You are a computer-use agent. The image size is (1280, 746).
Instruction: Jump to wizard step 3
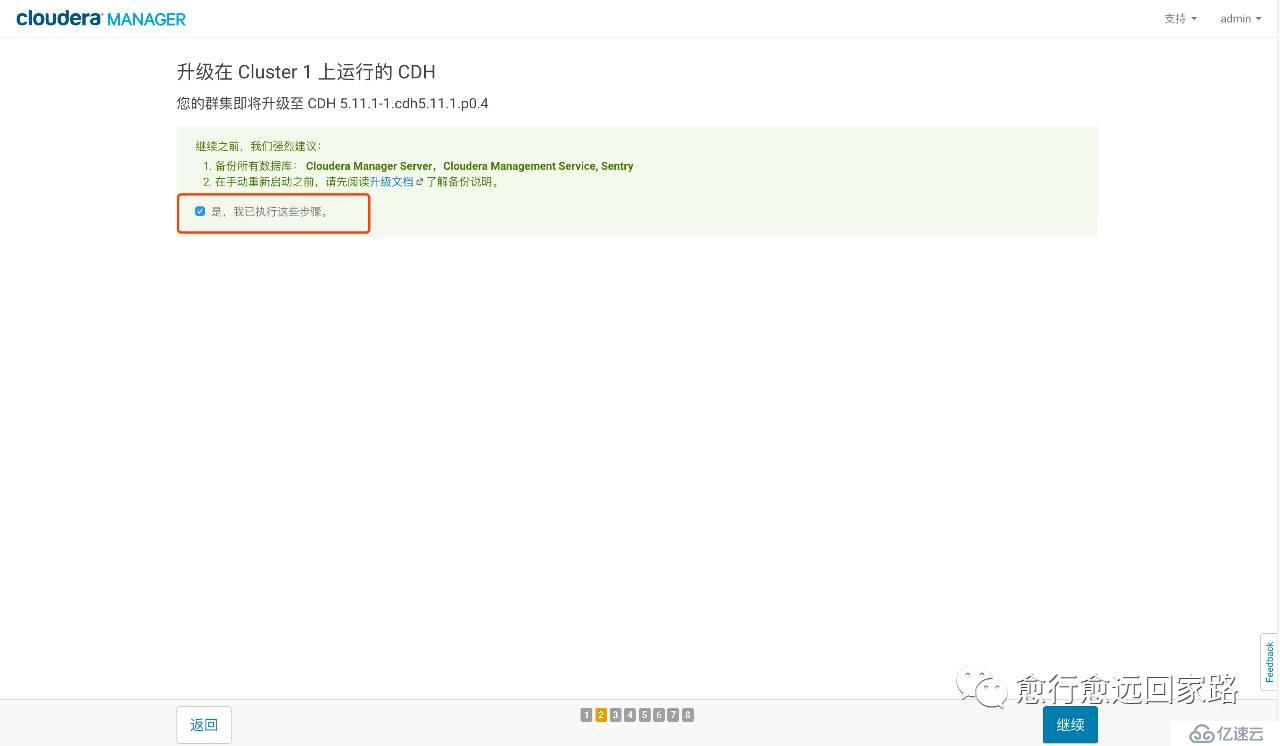click(615, 715)
